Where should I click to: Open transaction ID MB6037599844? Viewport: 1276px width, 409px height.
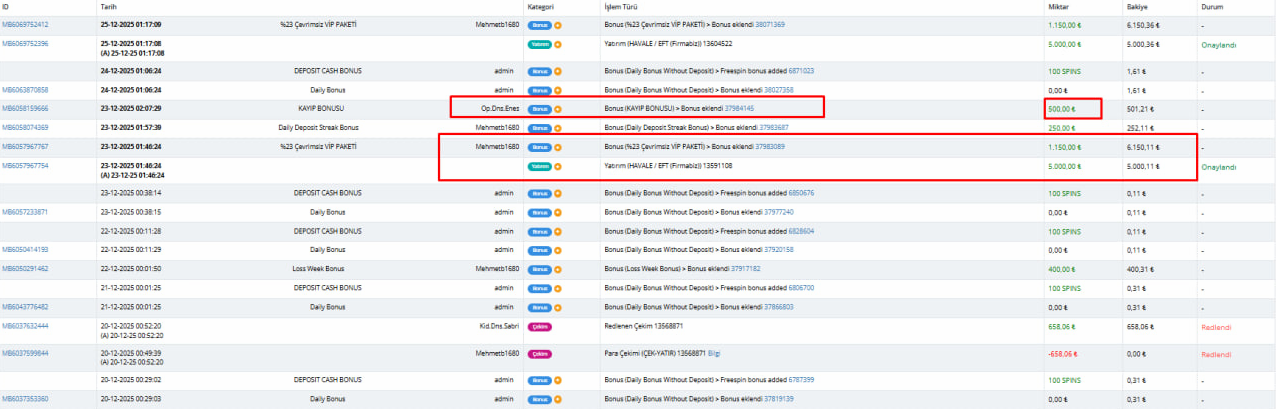coord(25,353)
